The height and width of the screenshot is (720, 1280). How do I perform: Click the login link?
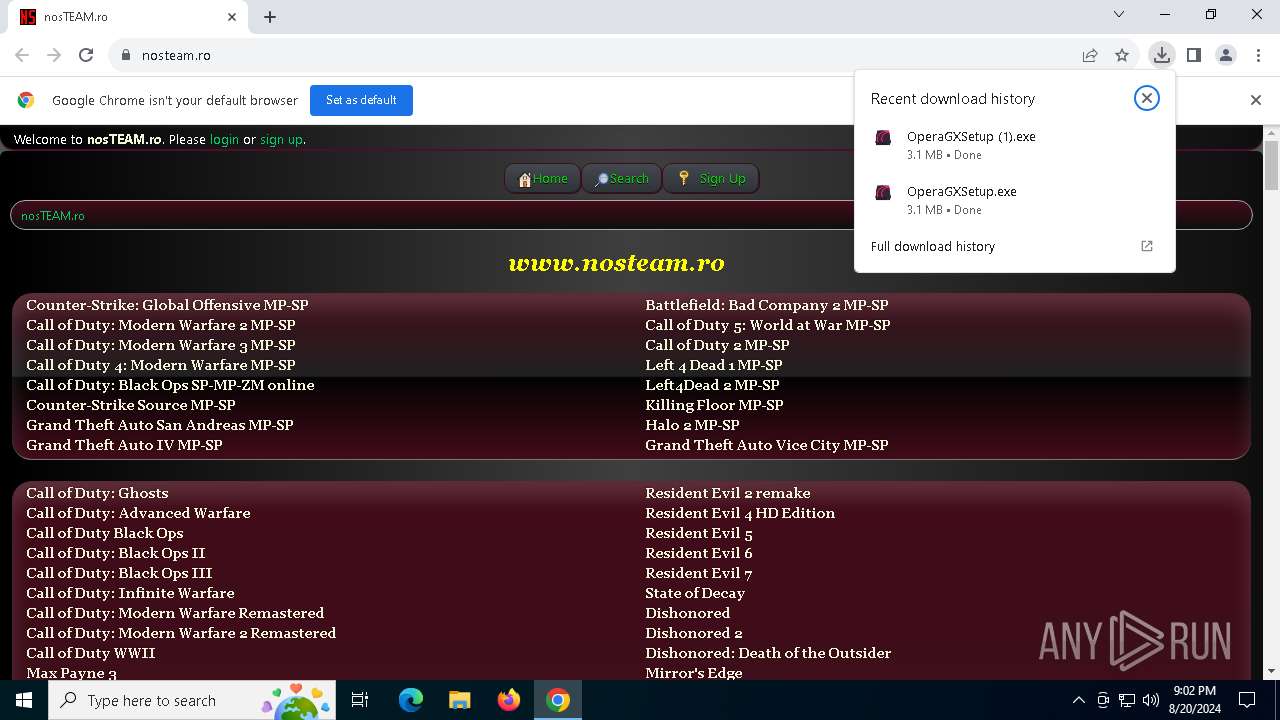(224, 140)
